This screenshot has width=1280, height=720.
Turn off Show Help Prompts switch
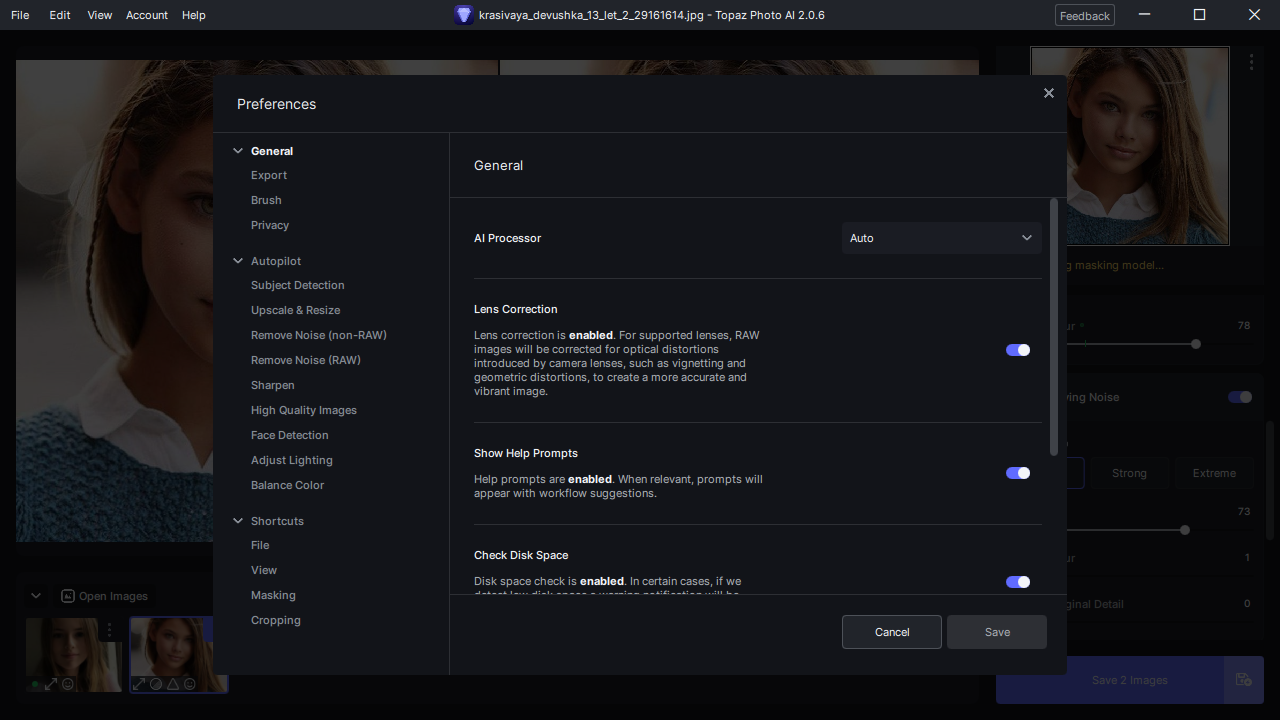click(1018, 473)
